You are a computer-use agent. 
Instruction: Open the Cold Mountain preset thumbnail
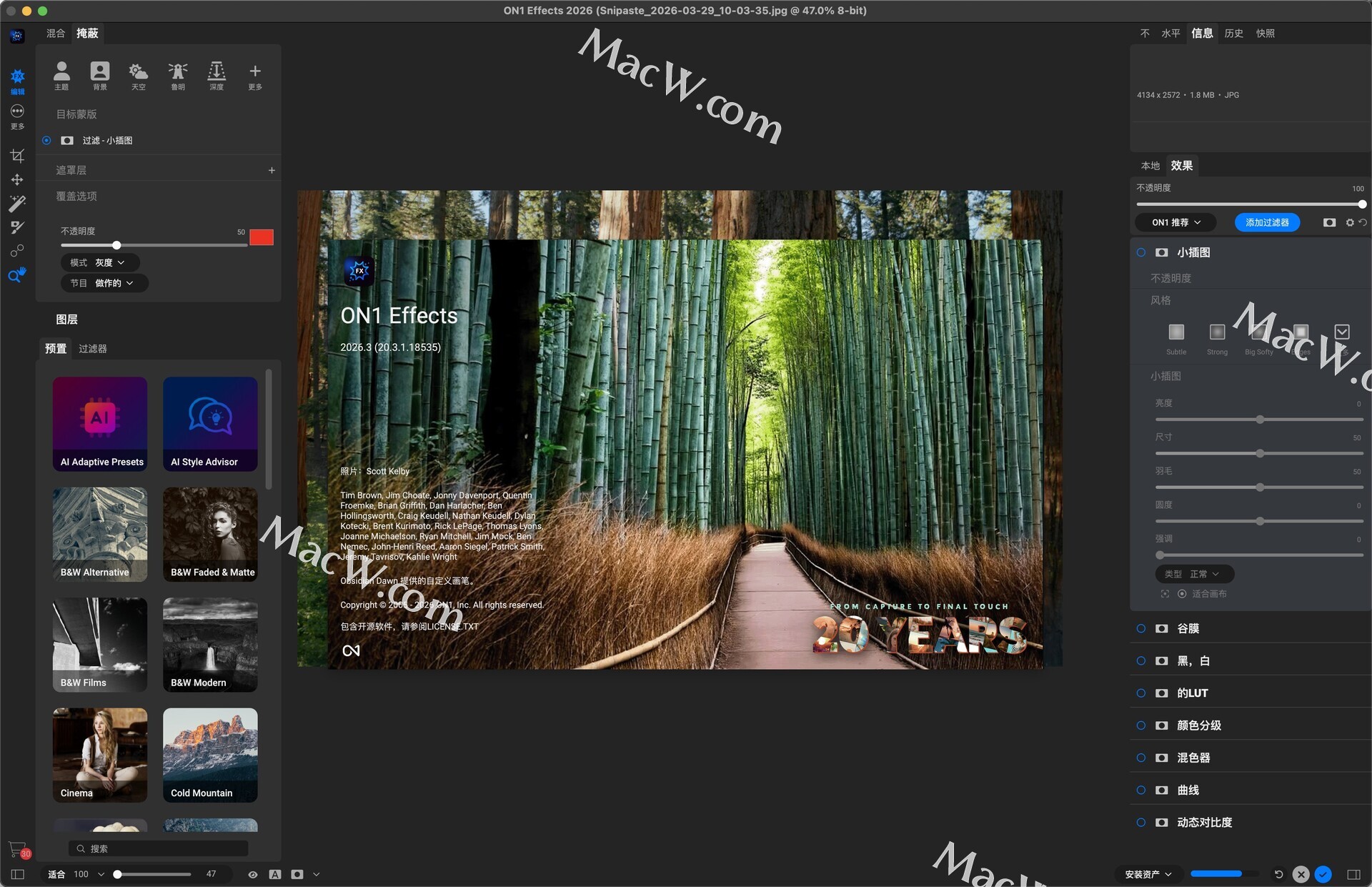(210, 754)
